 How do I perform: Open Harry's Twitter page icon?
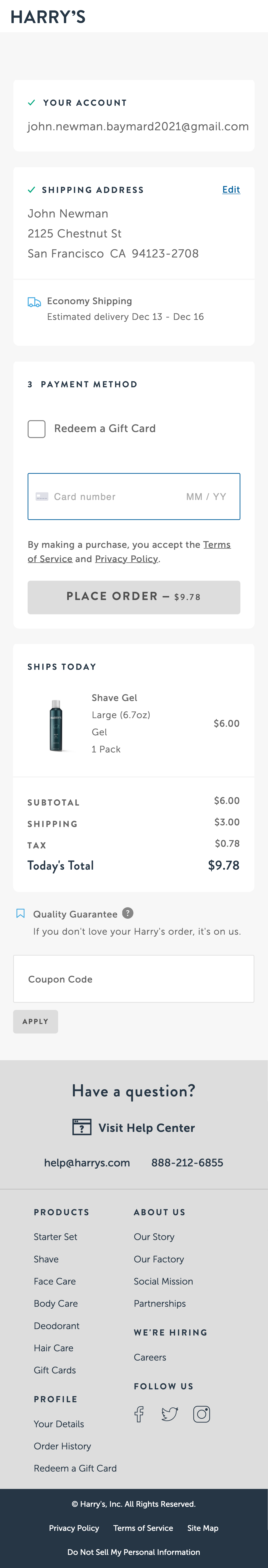(x=169, y=1413)
